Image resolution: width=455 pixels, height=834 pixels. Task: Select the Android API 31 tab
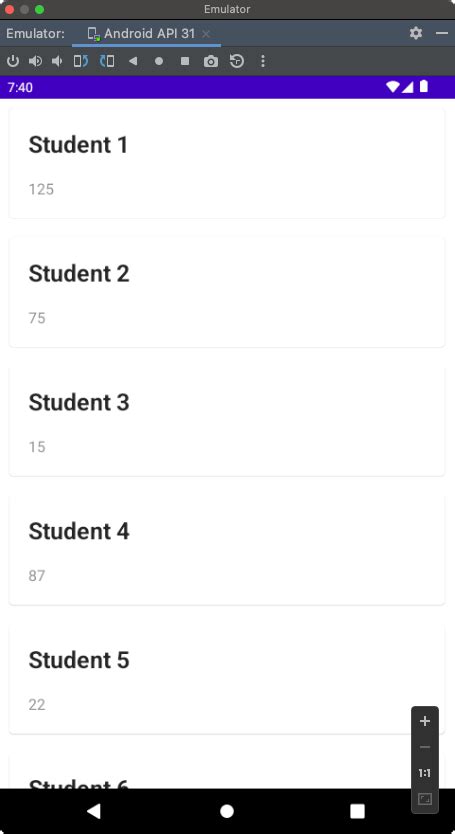pos(142,34)
